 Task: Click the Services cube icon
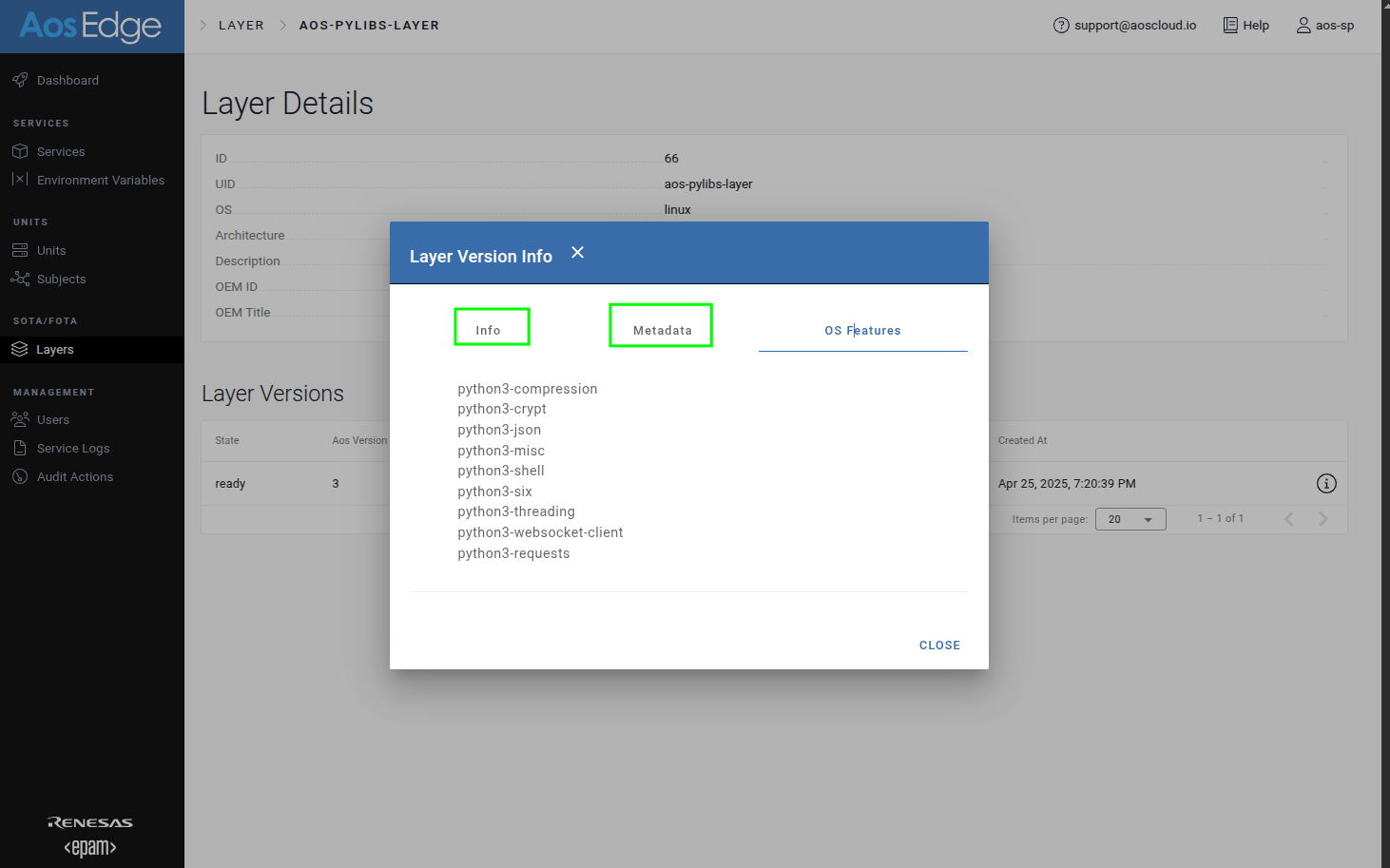click(x=20, y=152)
